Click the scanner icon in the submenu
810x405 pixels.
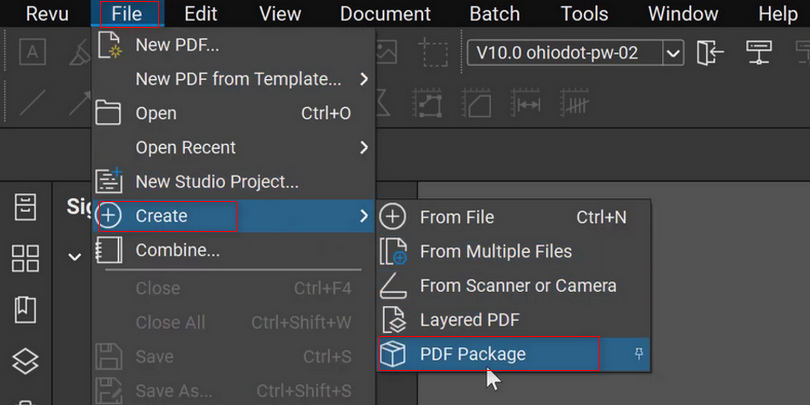tap(393, 286)
